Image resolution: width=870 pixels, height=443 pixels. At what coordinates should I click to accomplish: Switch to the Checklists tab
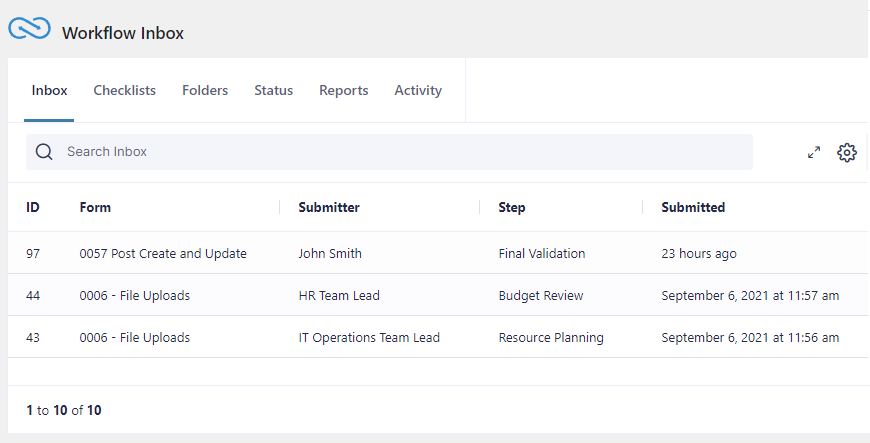pyautogui.click(x=124, y=90)
